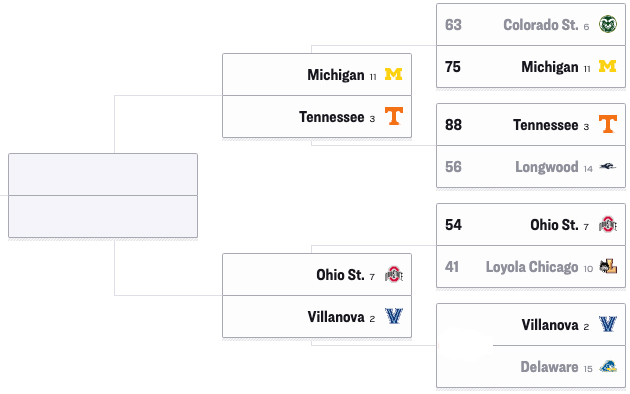Click the Longwood team logo

pos(608,166)
